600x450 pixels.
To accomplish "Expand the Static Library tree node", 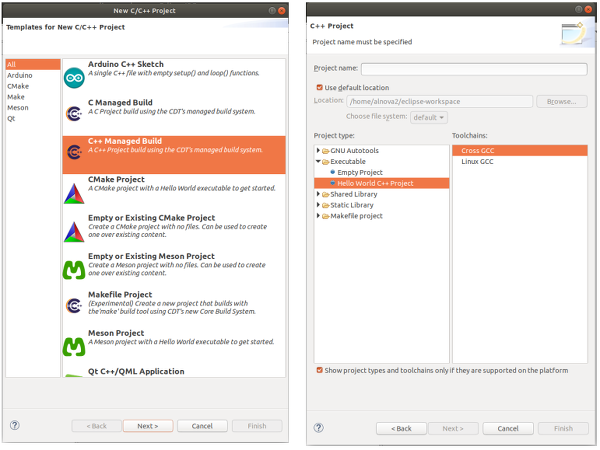I will (318, 205).
